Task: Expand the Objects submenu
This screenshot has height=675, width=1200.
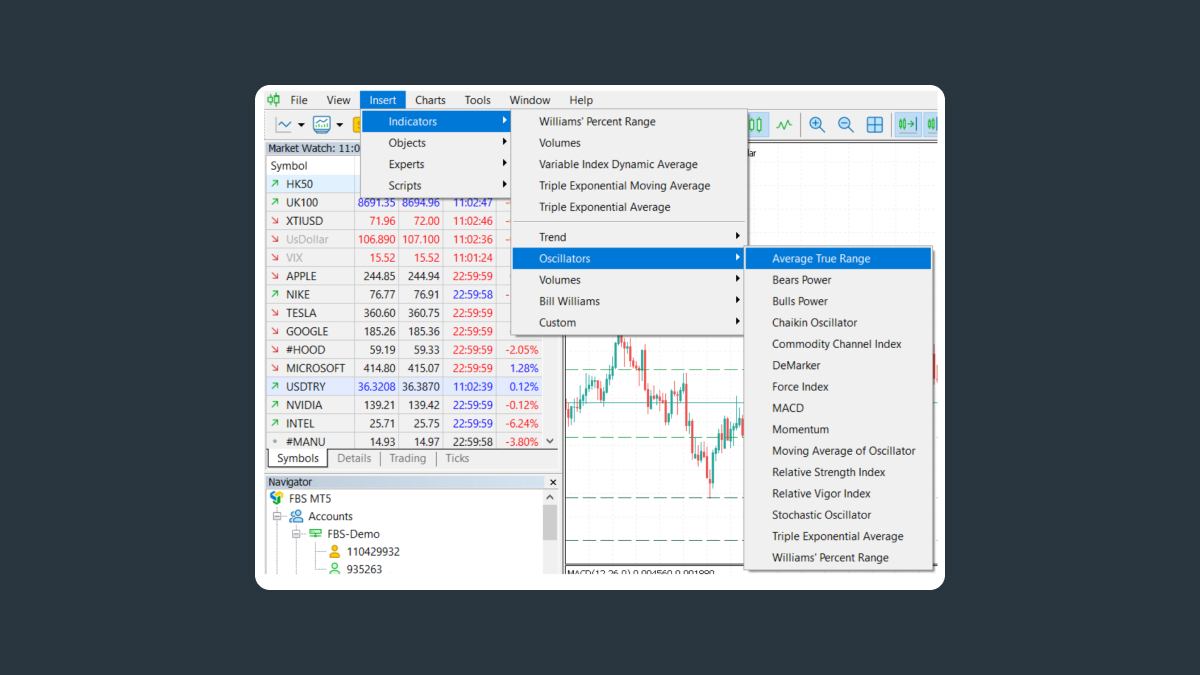Action: (x=436, y=143)
